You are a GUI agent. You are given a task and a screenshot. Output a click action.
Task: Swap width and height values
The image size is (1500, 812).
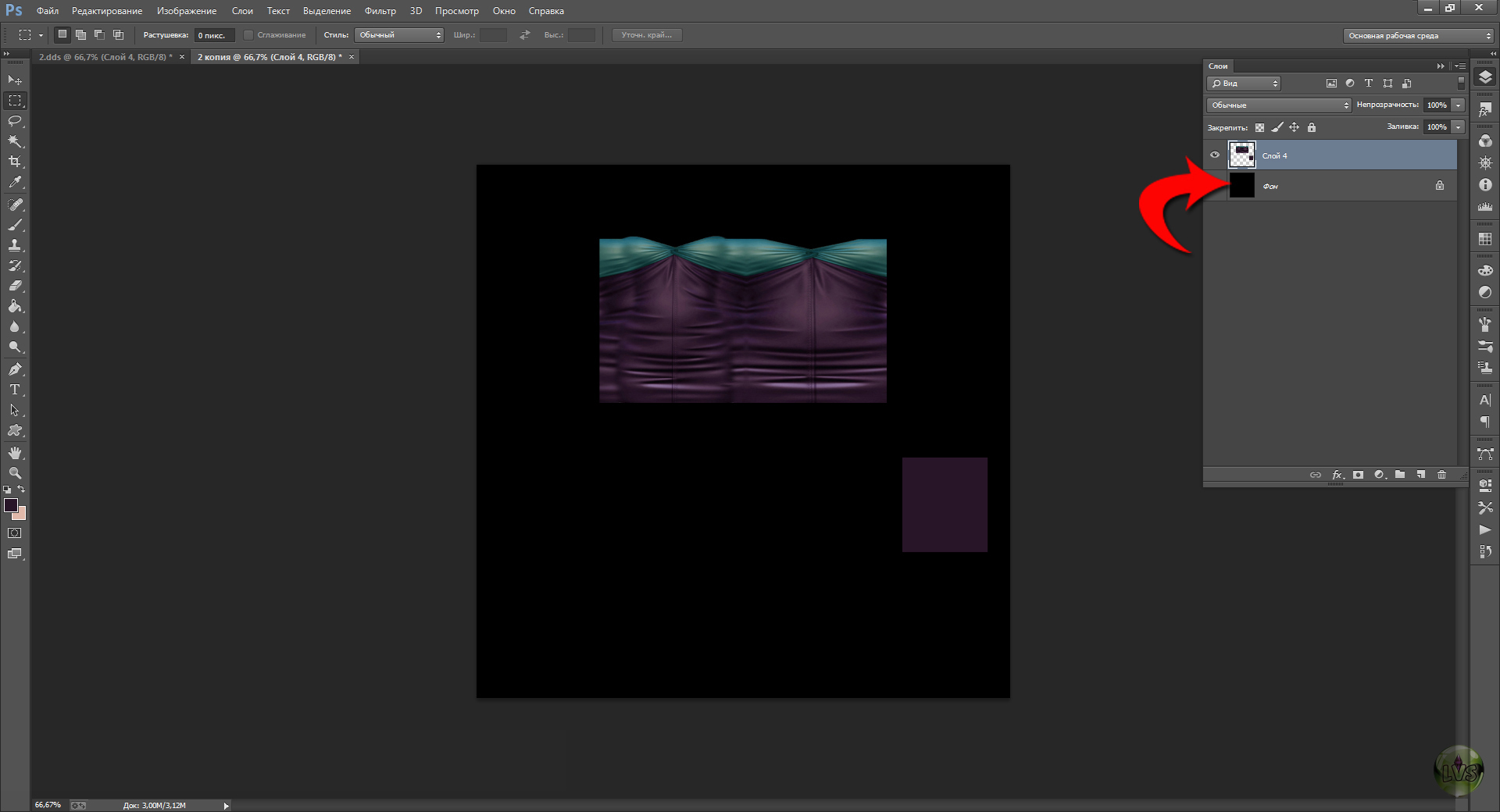tap(525, 35)
